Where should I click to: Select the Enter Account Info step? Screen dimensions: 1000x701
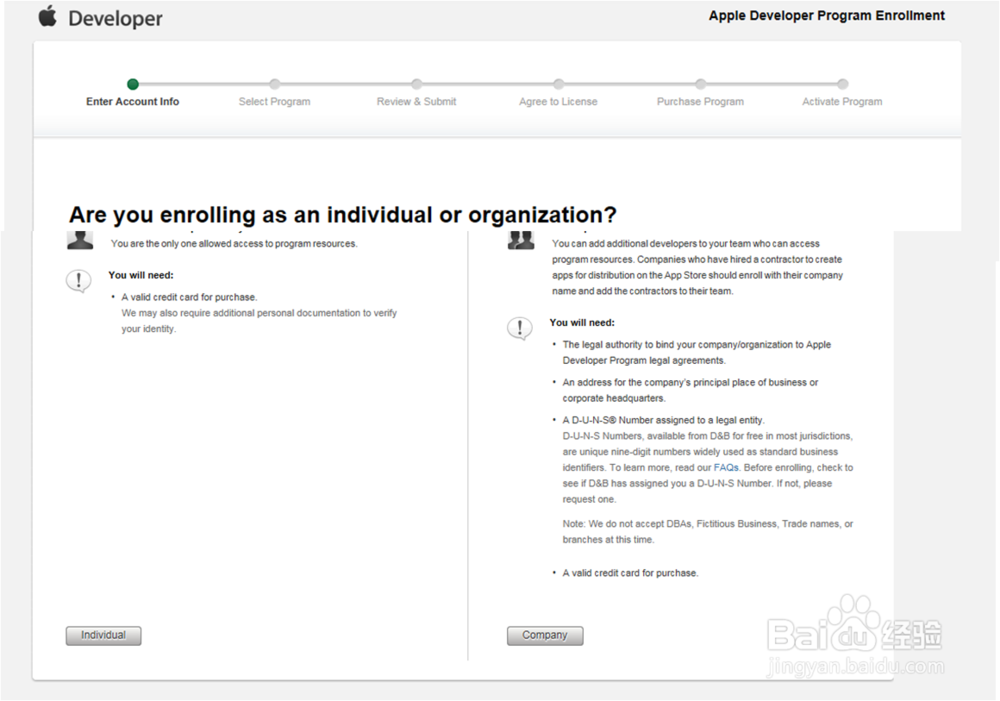[133, 102]
